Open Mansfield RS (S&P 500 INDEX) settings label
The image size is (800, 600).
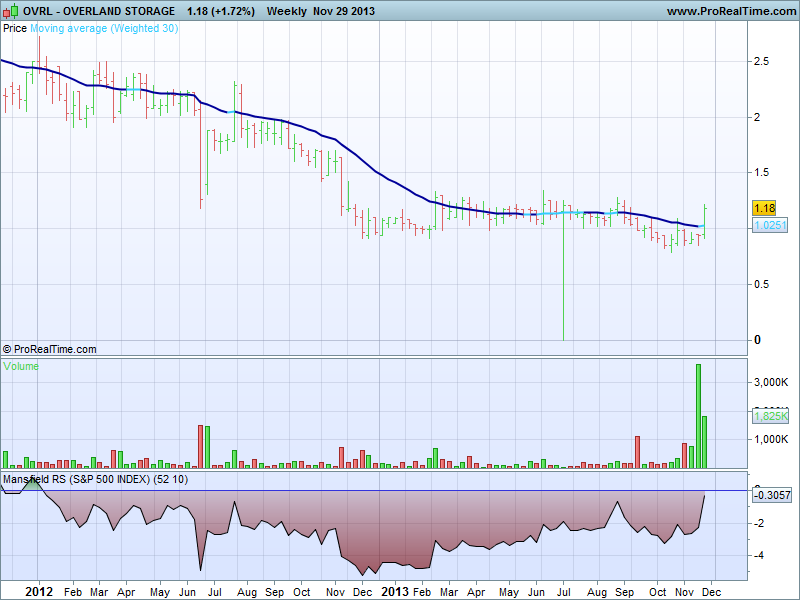click(95, 480)
